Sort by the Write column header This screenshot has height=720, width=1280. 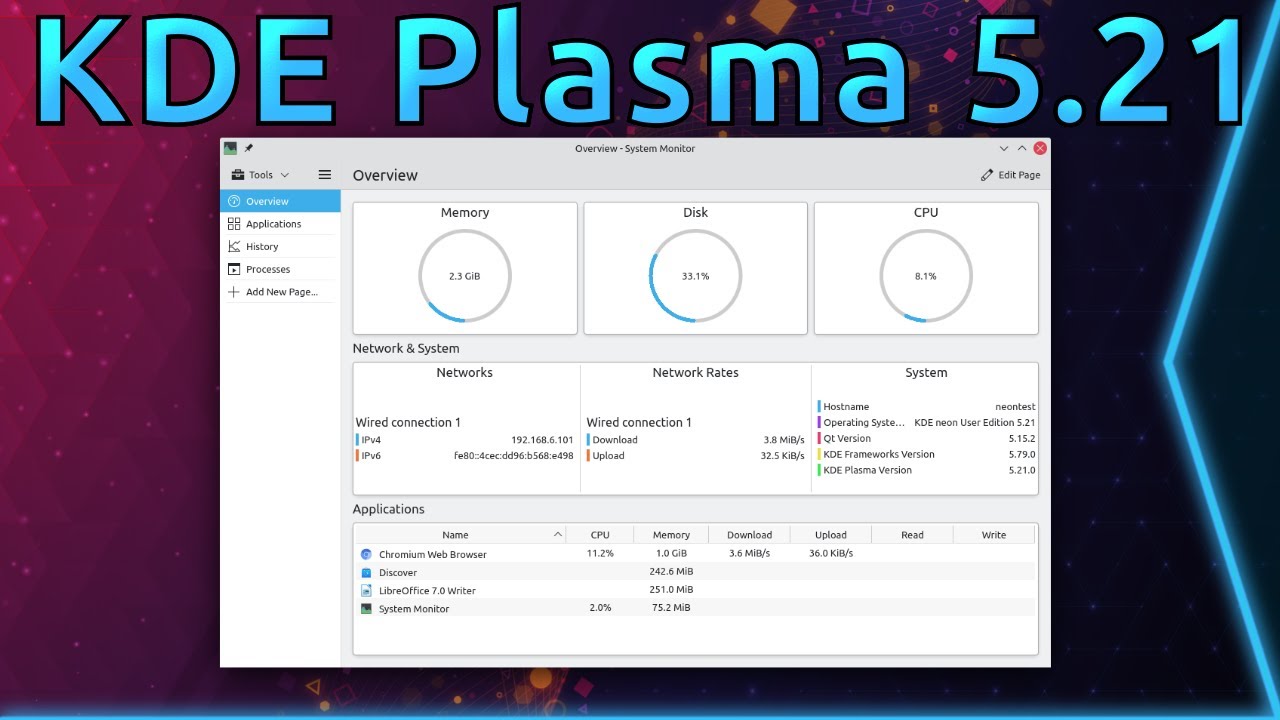pos(994,535)
